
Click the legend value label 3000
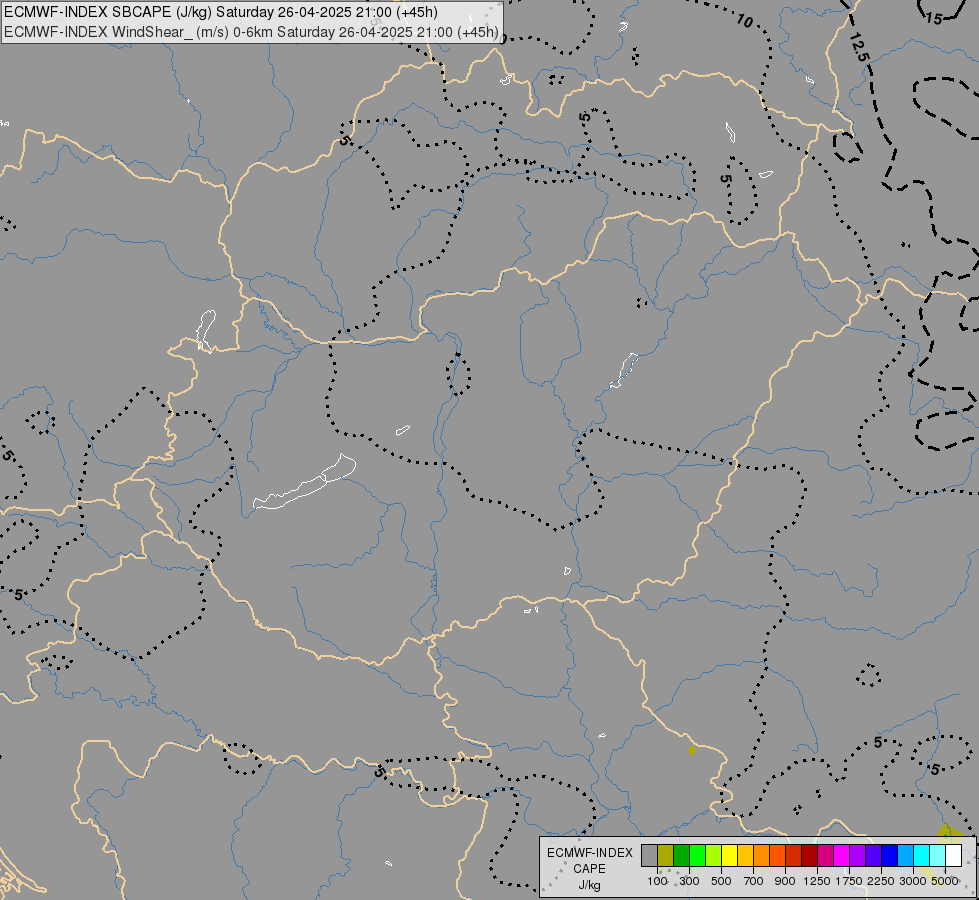click(913, 881)
